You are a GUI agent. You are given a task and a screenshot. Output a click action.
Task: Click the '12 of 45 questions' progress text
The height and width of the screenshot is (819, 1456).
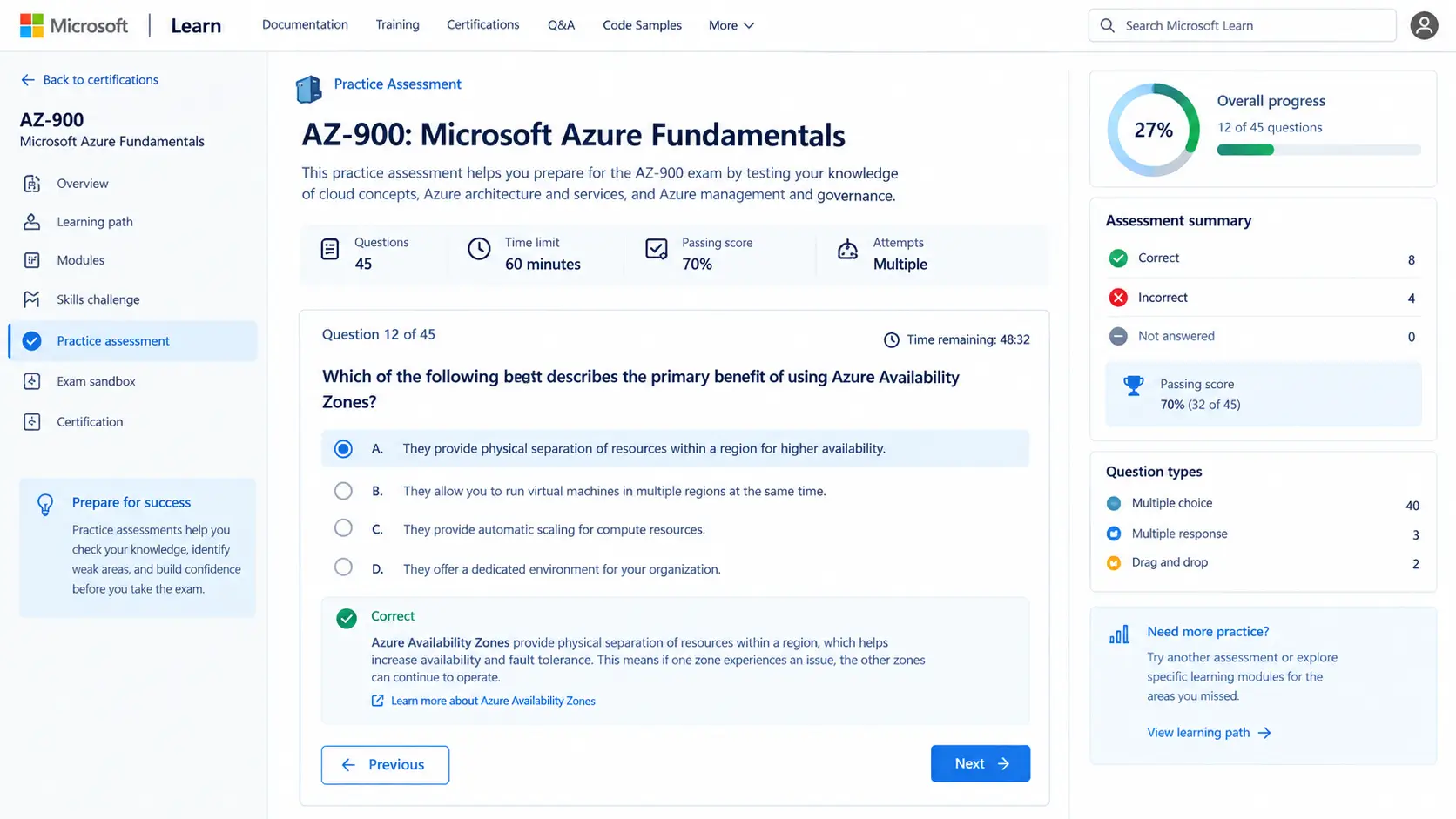[1270, 127]
